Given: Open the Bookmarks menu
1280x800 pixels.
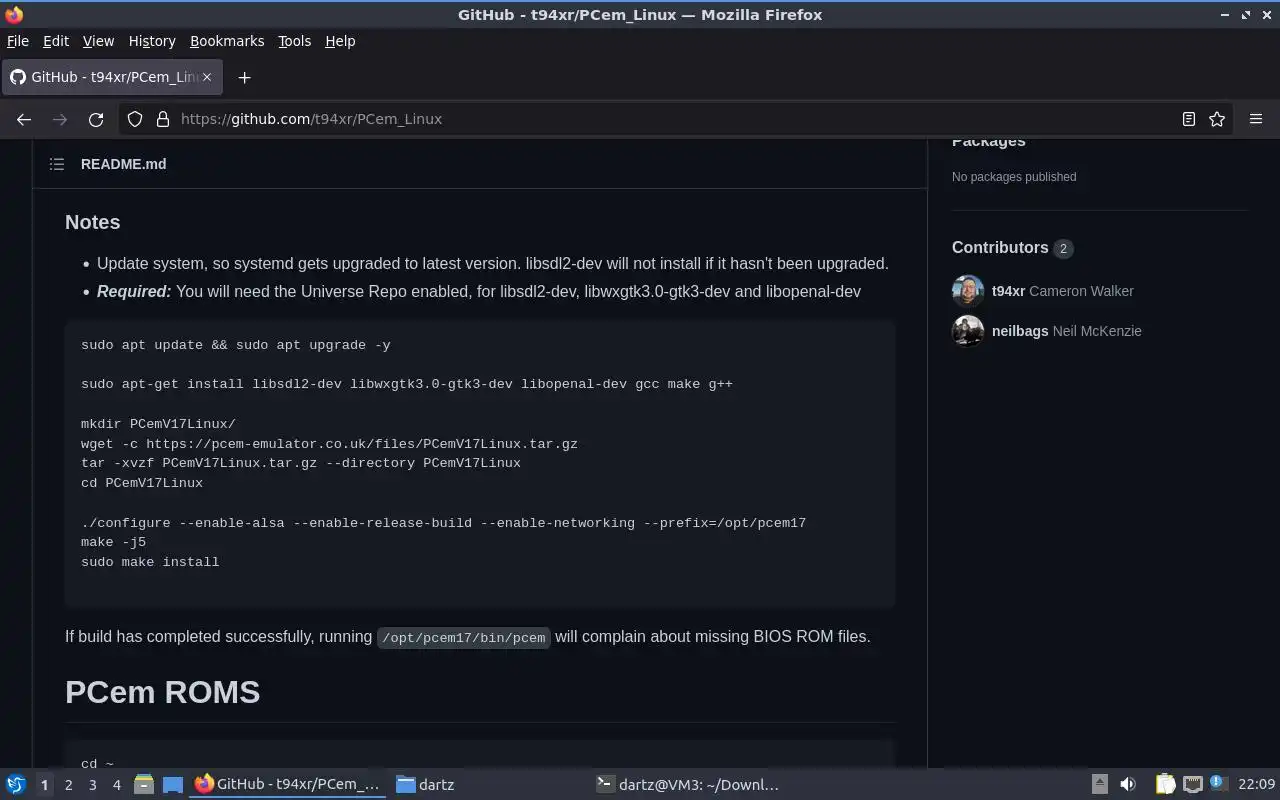Looking at the screenshot, I should pyautogui.click(x=227, y=41).
